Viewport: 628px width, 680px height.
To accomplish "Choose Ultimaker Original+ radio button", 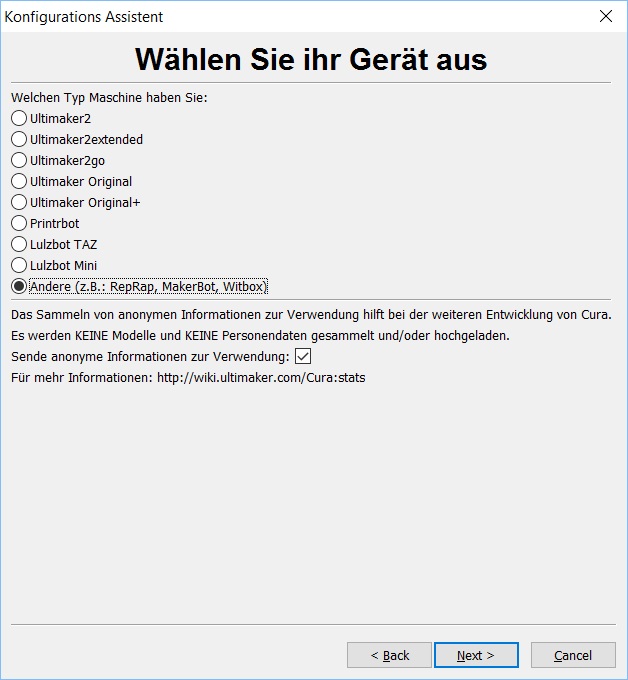I will pyautogui.click(x=19, y=202).
